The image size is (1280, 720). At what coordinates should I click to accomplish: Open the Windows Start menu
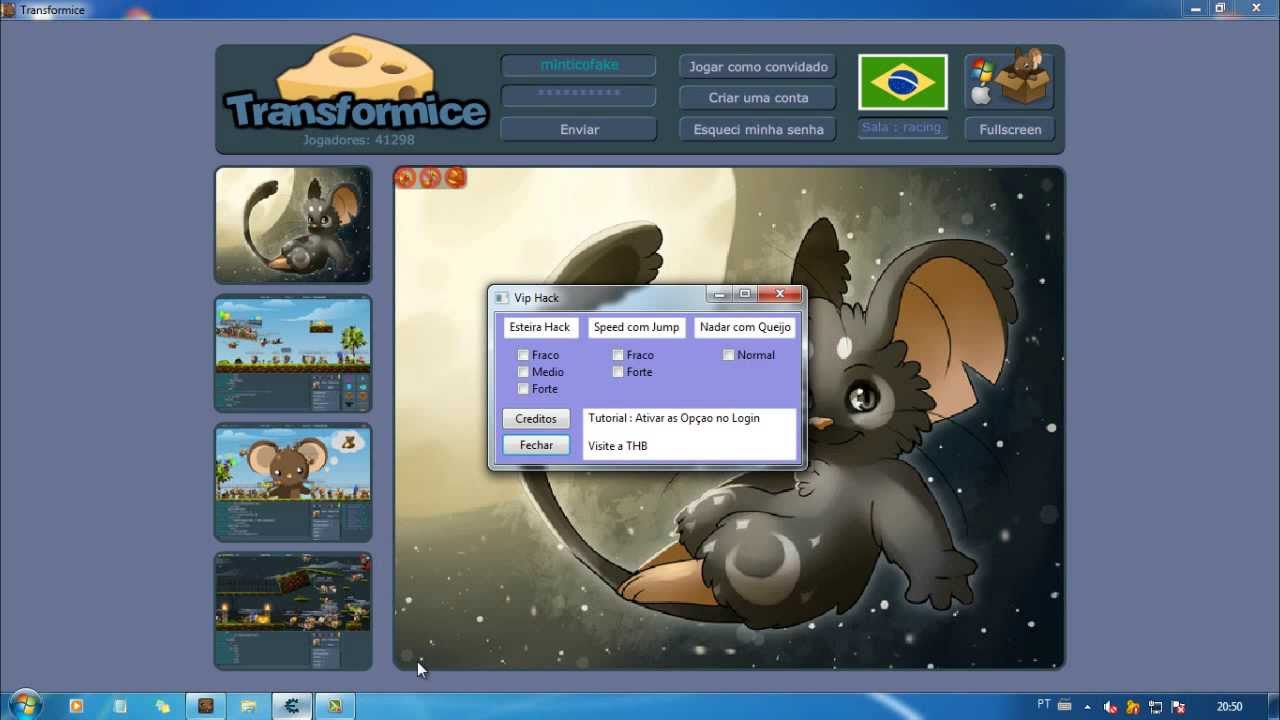[26, 705]
